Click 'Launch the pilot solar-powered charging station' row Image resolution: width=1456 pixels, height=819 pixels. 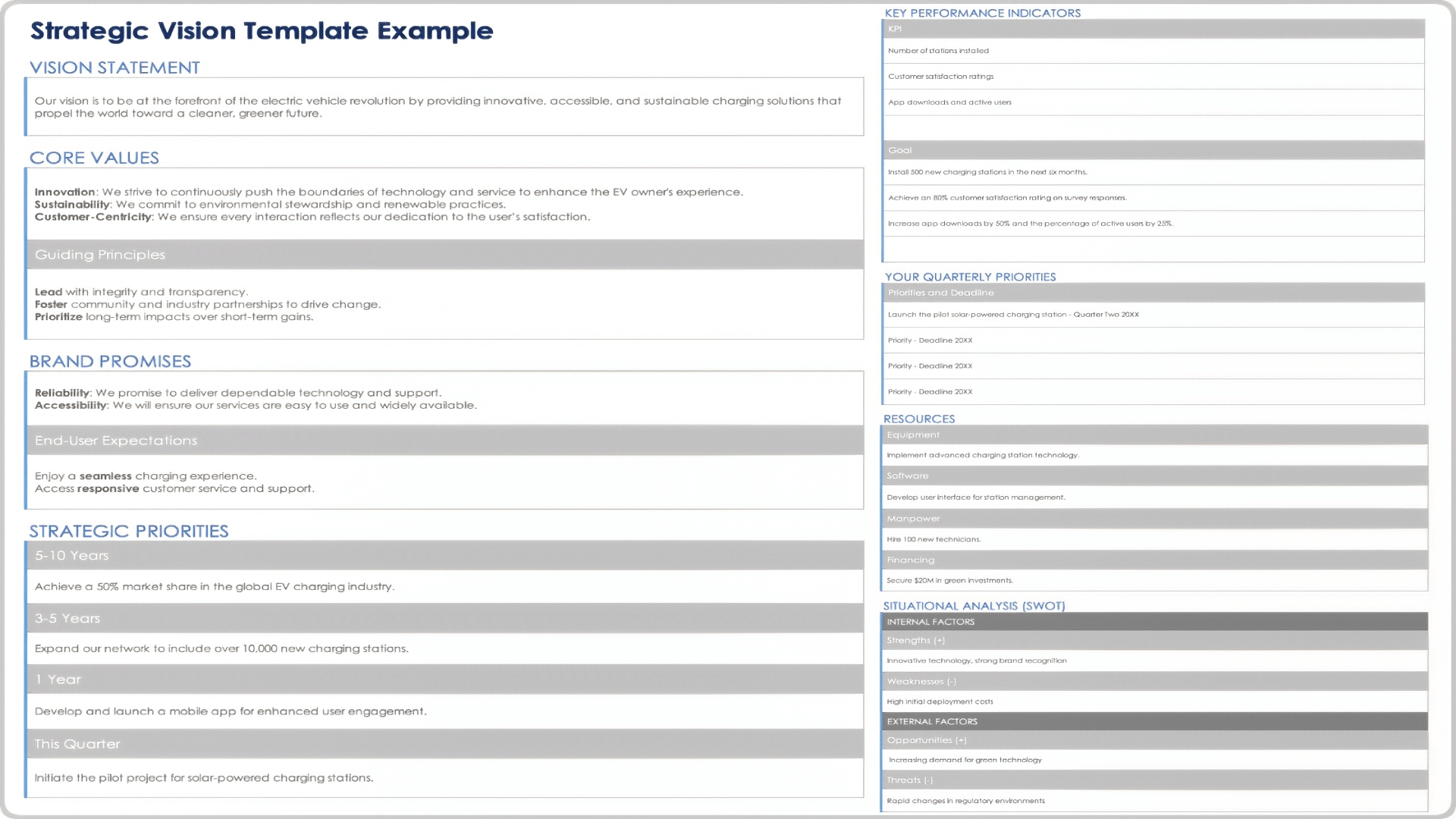tap(1153, 315)
